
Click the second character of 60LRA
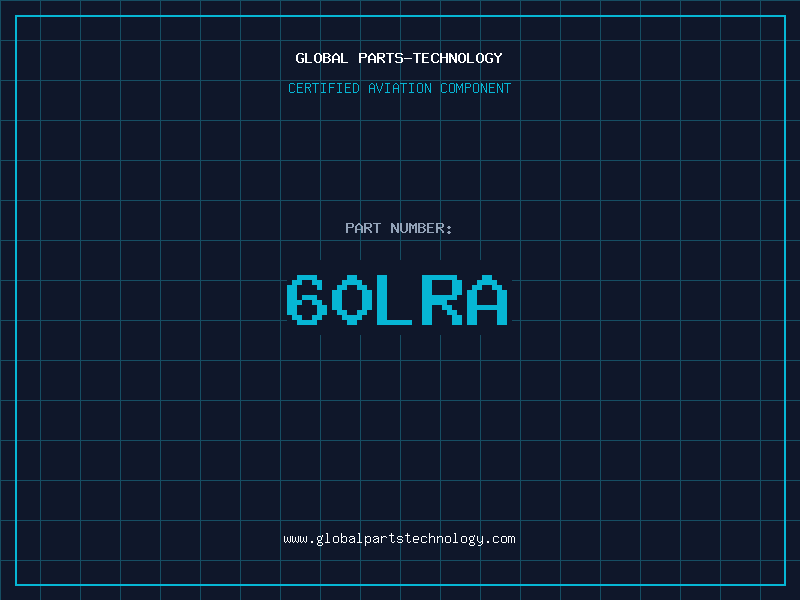(x=352, y=300)
